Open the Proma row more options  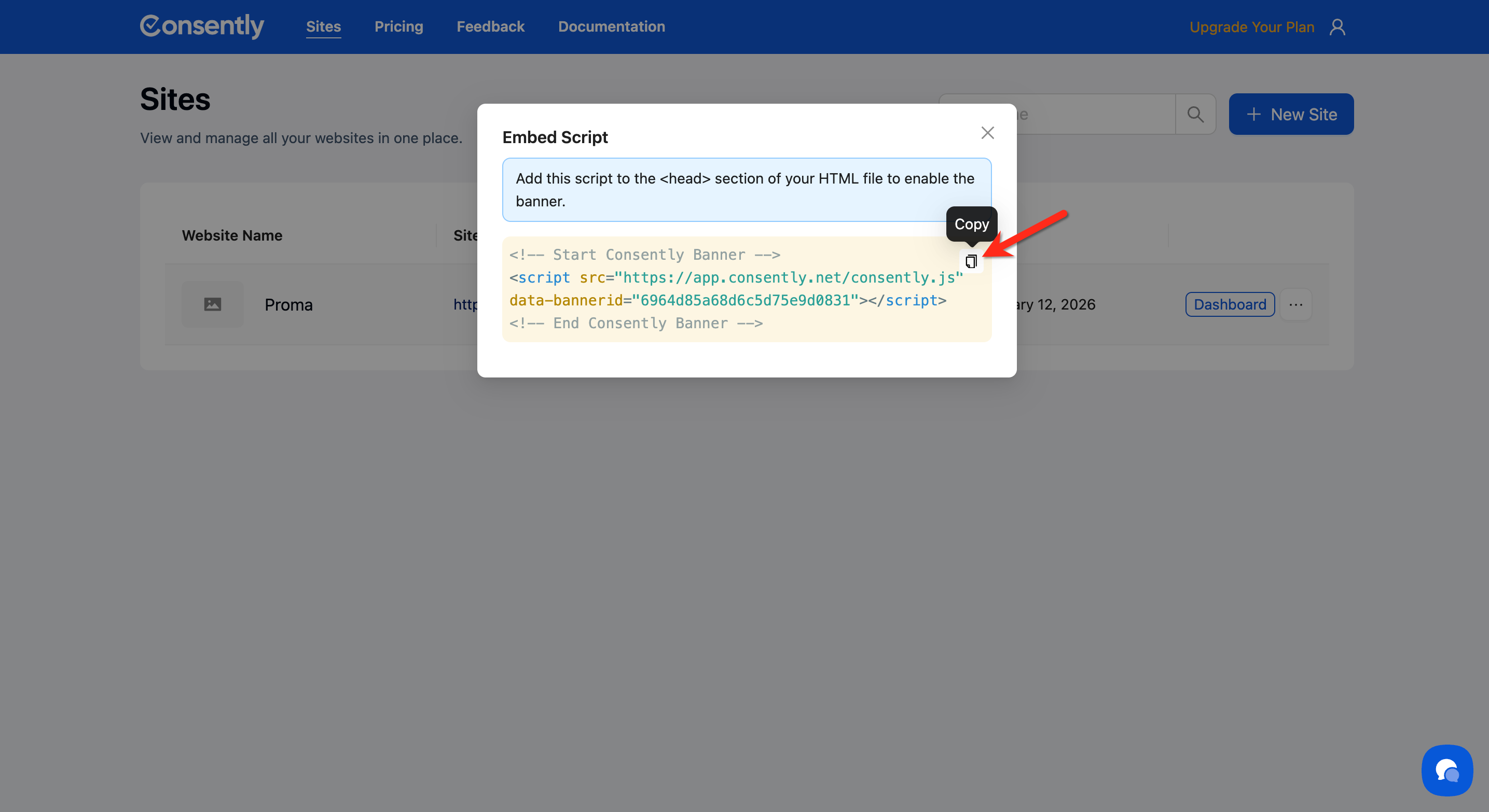tap(1295, 304)
